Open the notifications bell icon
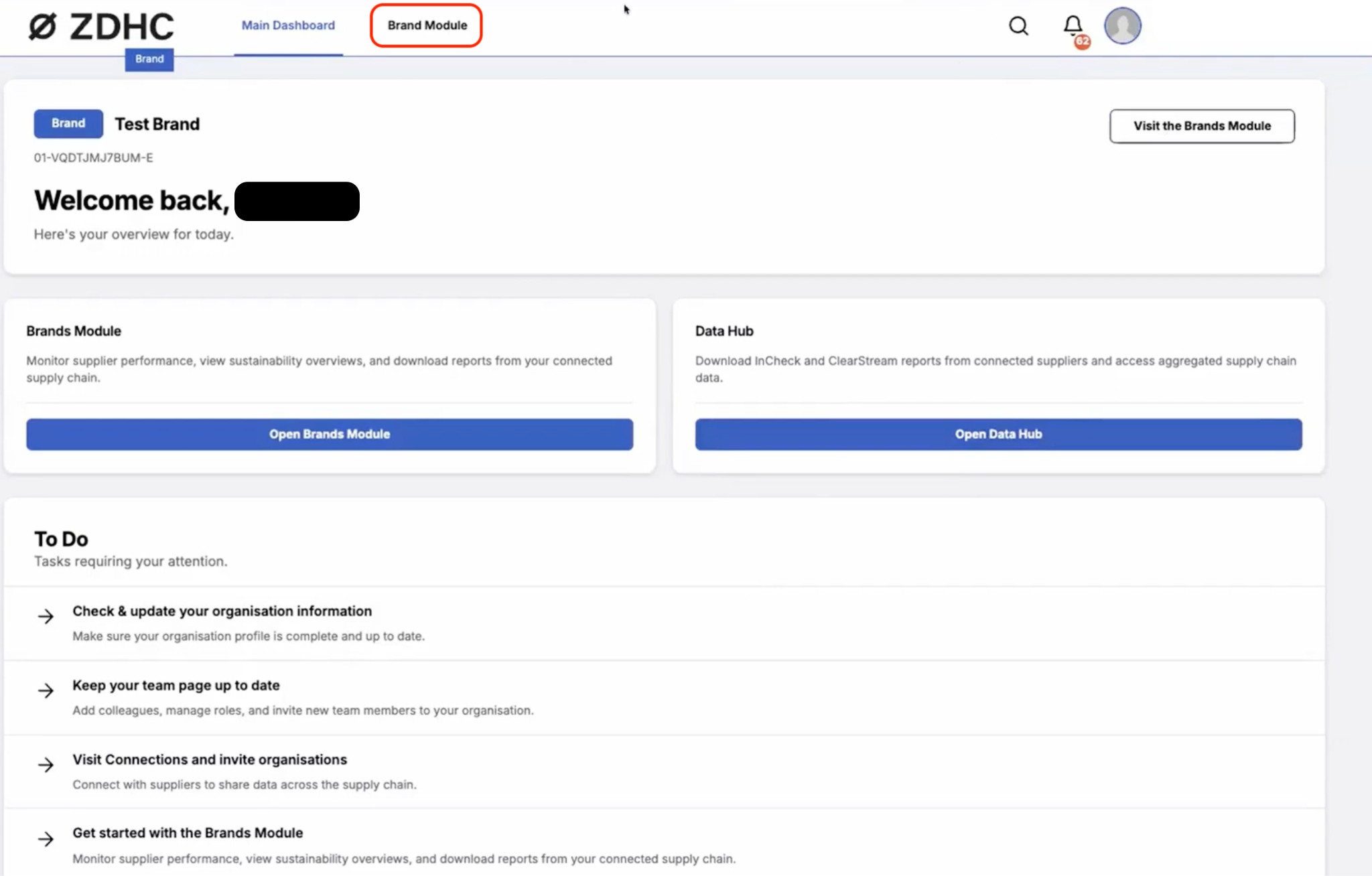The image size is (1372, 876). [x=1073, y=25]
